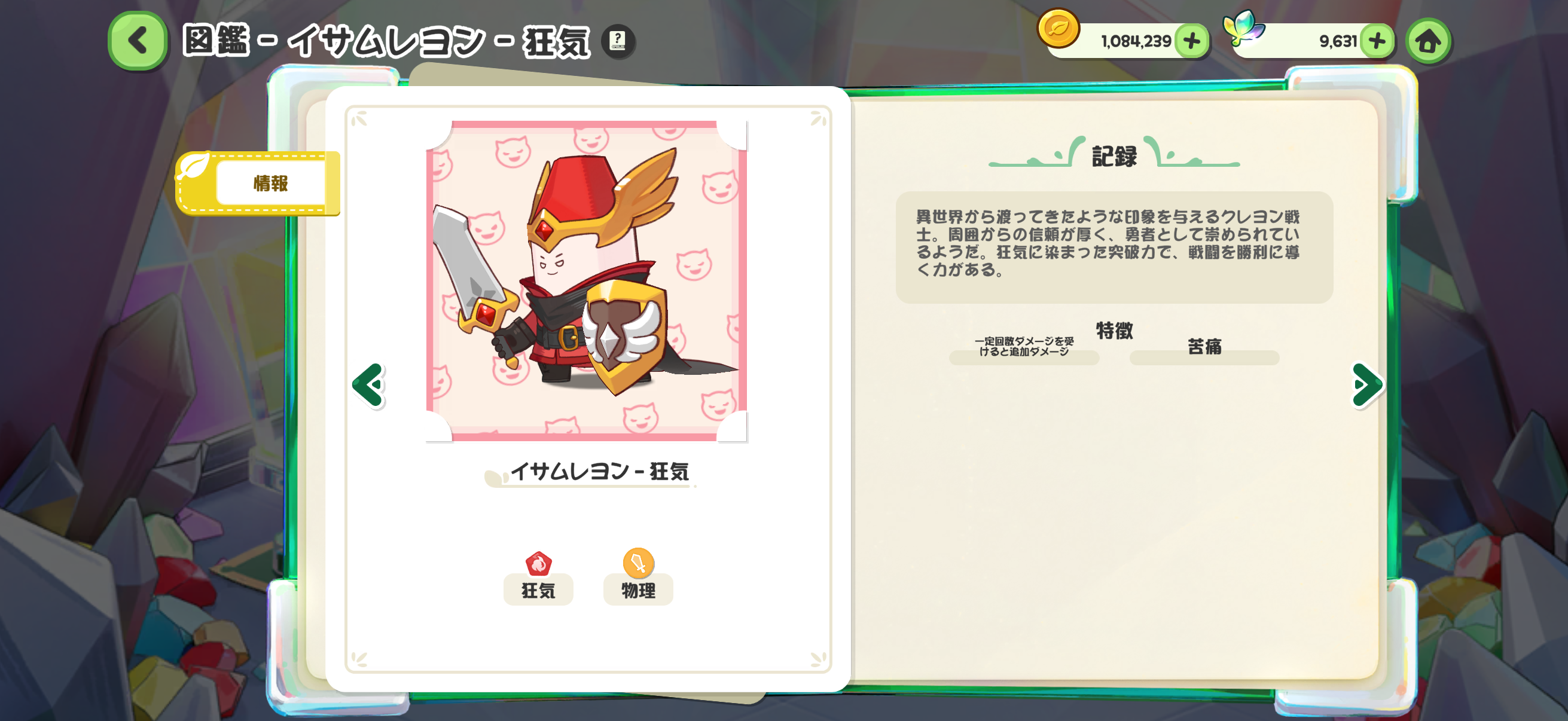This screenshot has width=1568, height=721.
Task: Select the 一定回数ダメージ trait tag
Action: click(1024, 350)
